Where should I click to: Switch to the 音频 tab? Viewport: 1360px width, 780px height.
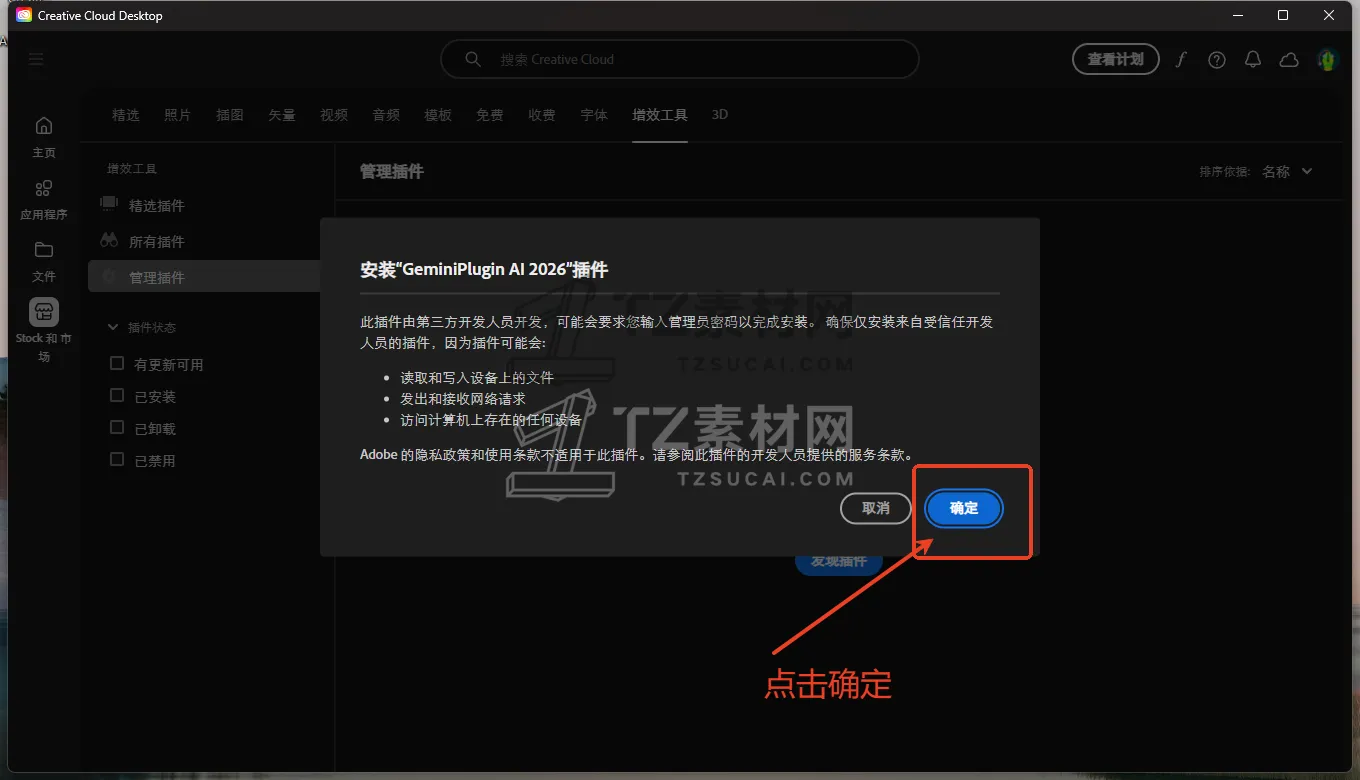point(386,115)
